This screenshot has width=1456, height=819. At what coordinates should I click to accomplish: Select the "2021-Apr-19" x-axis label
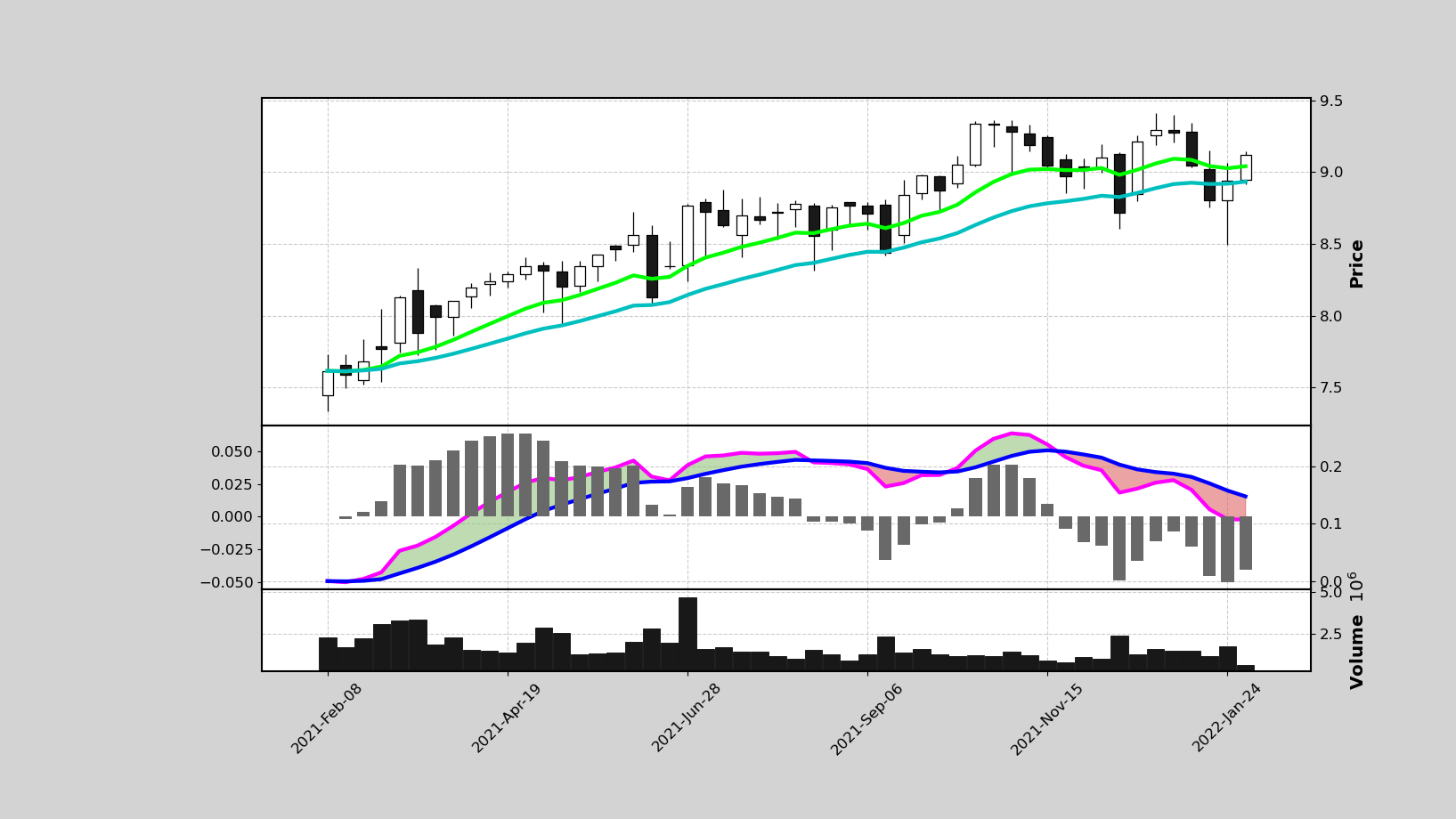(507, 719)
